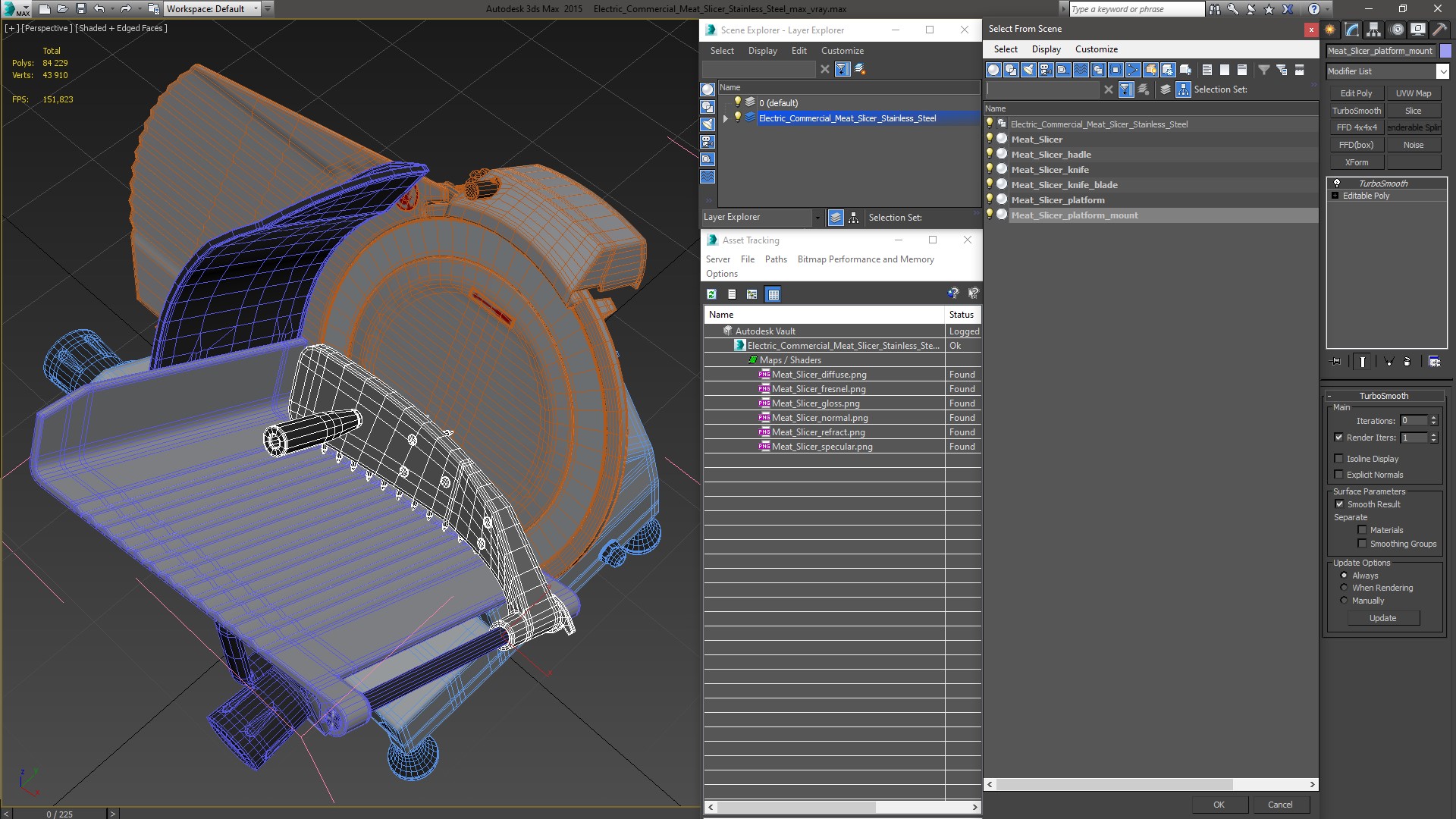The height and width of the screenshot is (819, 1456).
Task: Expand Electric_Commercial_Meat_Slicer layer in Scene Explorer
Action: pyautogui.click(x=726, y=118)
